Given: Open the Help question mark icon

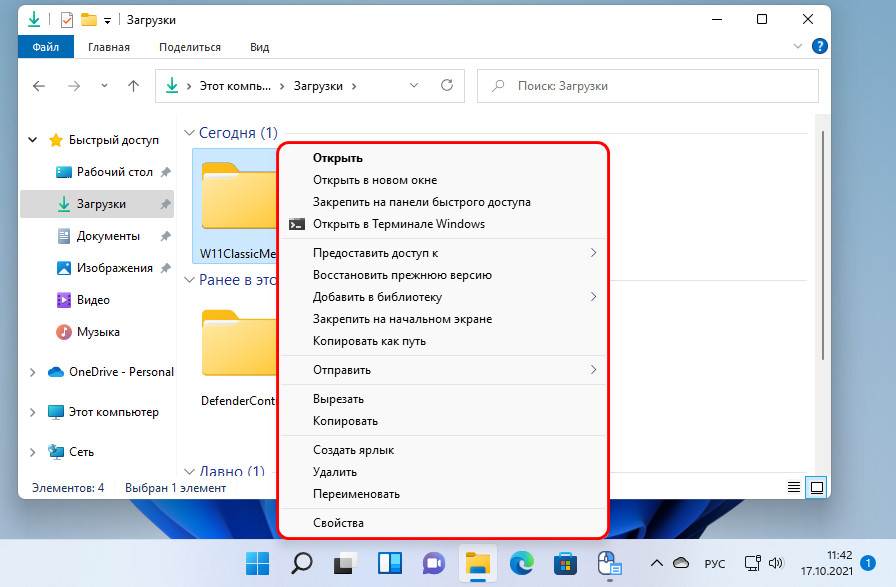Looking at the screenshot, I should (819, 46).
